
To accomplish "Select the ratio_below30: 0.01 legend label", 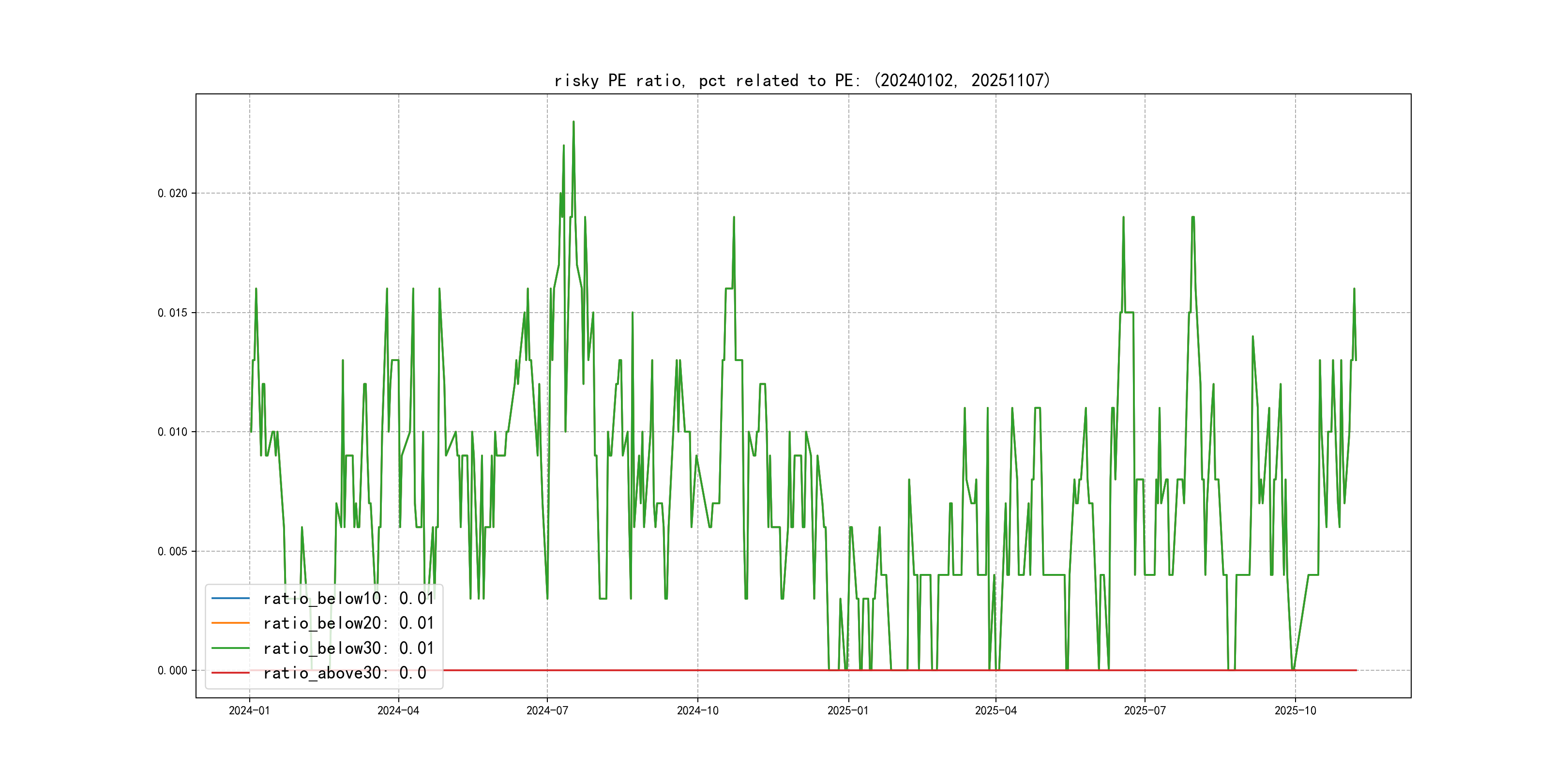I will tap(348, 648).
